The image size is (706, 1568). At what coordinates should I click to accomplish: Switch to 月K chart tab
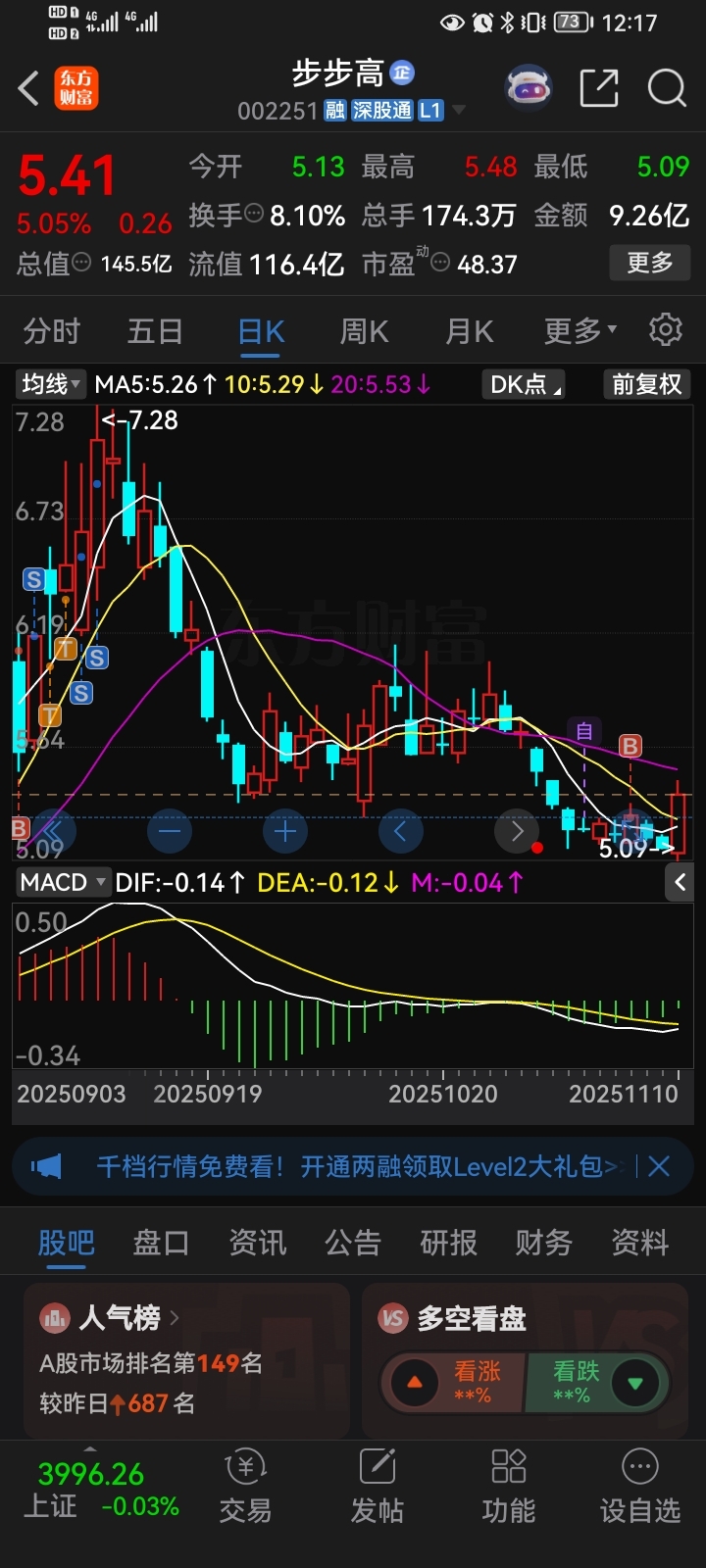[470, 331]
